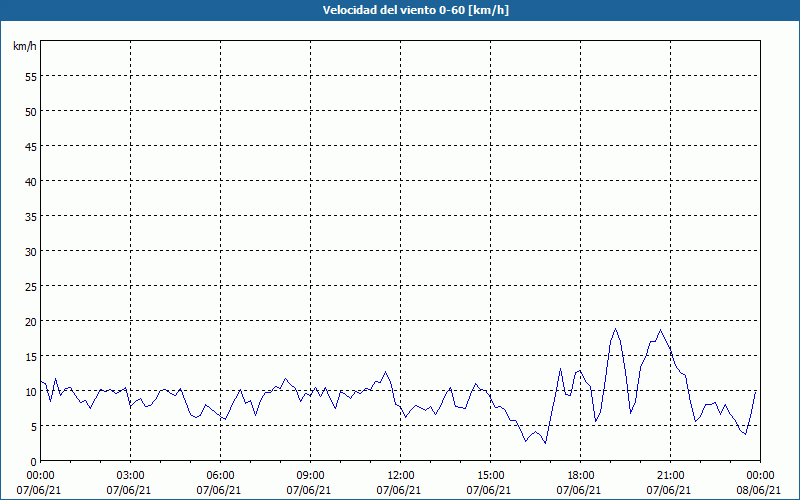
Task: Select the '10' tick label on the speed axis
Action: pyautogui.click(x=31, y=392)
